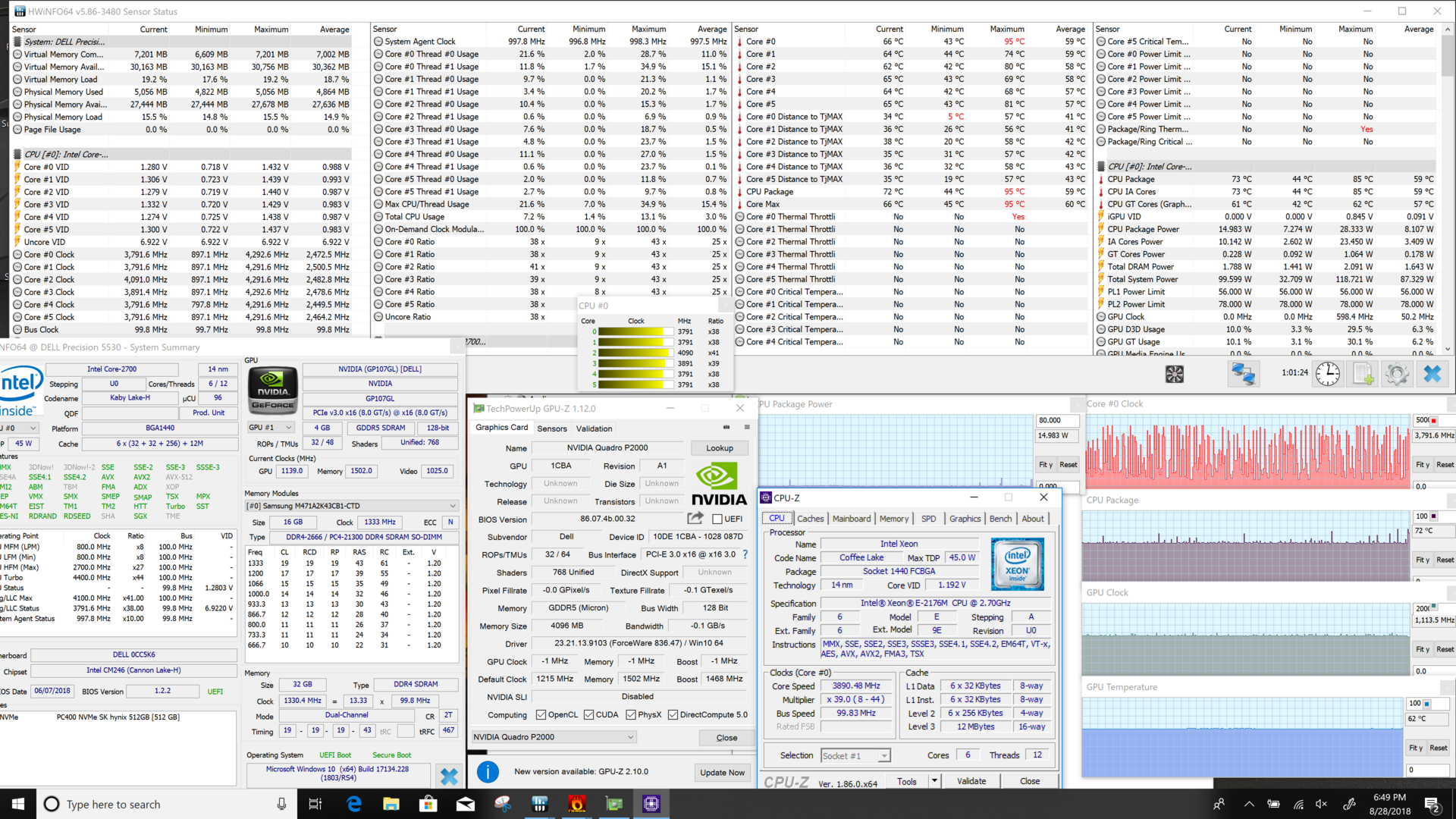1456x819 pixels.
Task: Select the Total System Power sensor row
Action: click(x=1266, y=279)
